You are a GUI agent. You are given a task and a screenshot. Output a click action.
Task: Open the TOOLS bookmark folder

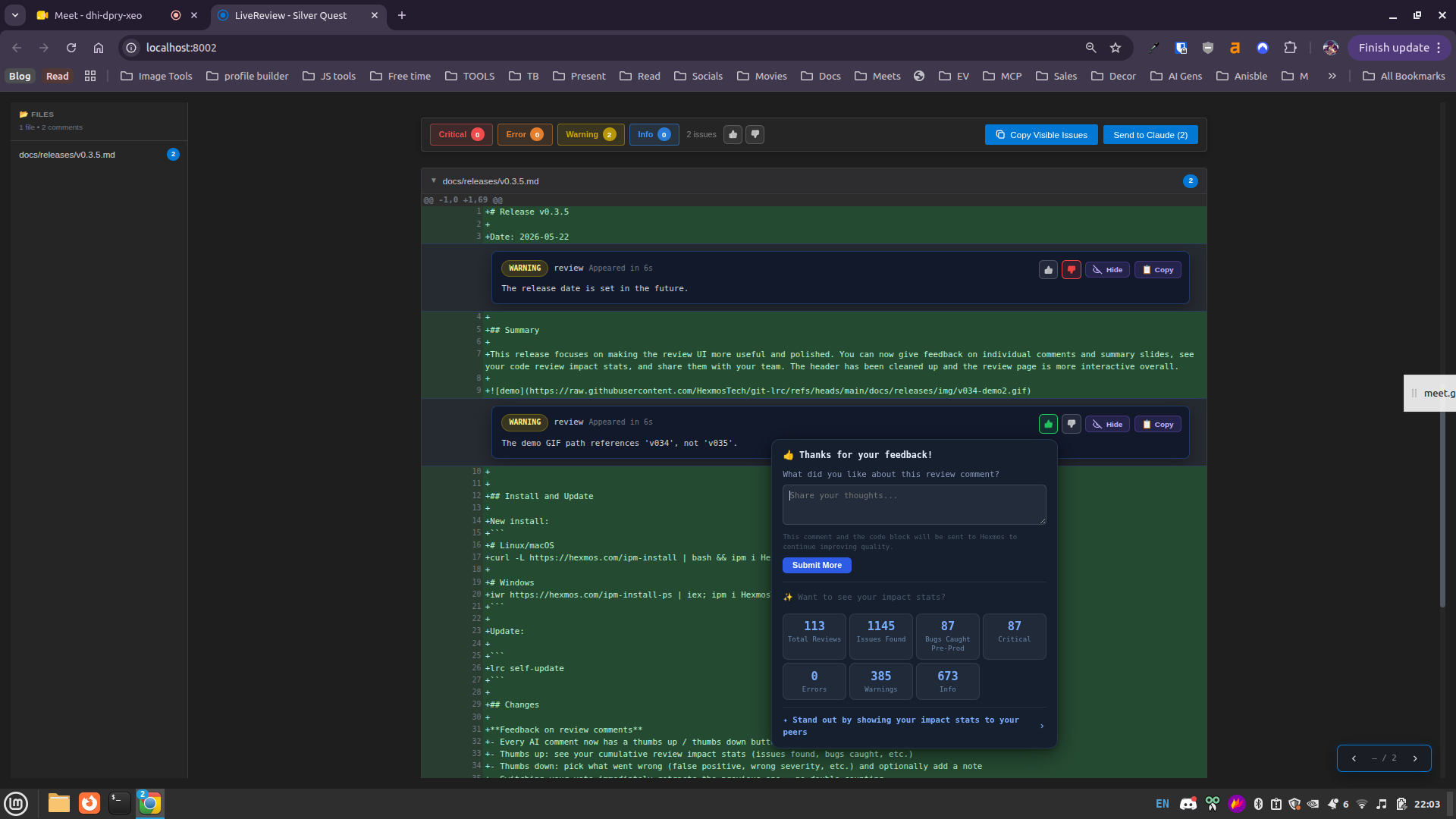[469, 76]
